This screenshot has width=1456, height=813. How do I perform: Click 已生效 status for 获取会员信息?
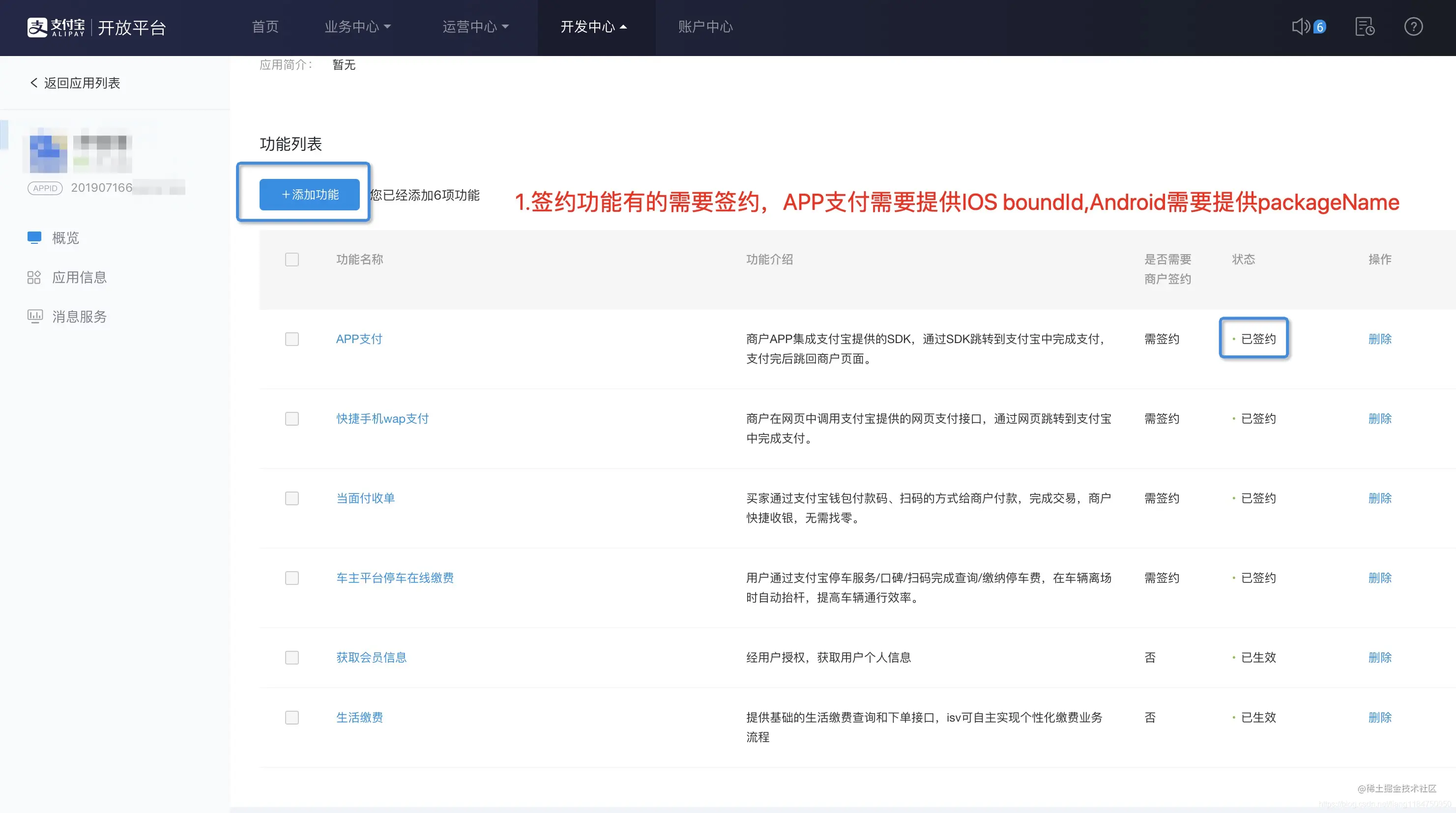pyautogui.click(x=1258, y=658)
